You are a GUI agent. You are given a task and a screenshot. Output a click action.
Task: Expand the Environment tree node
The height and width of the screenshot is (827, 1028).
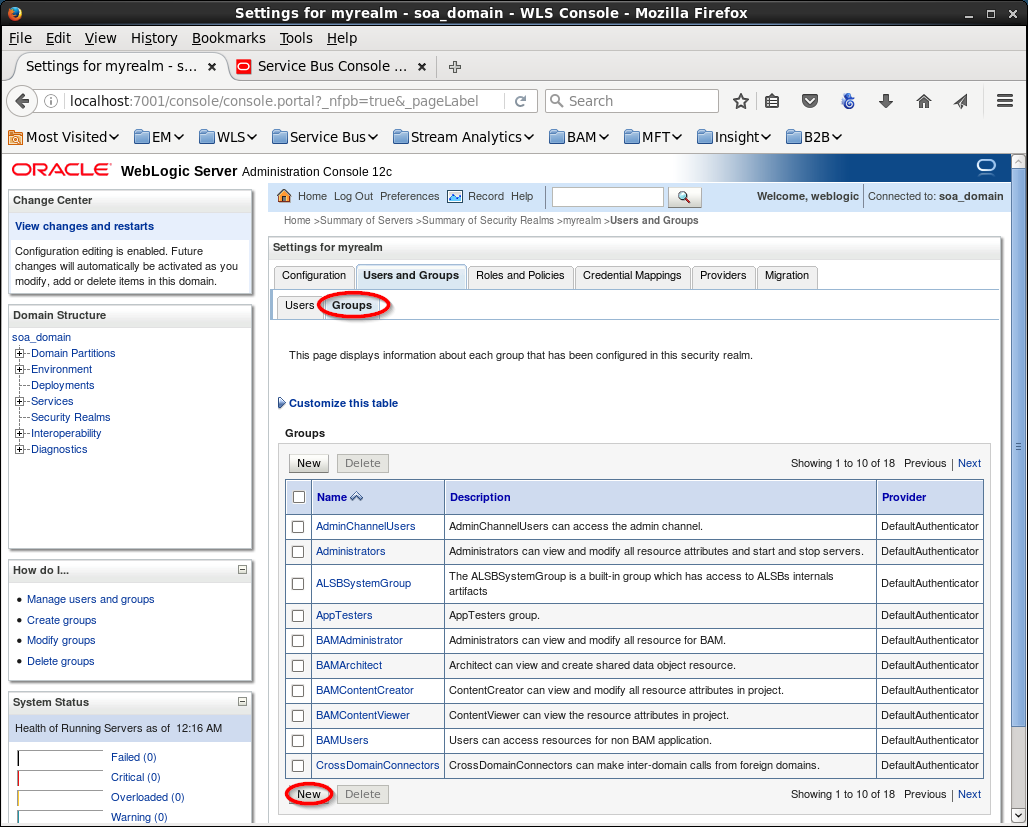[20, 369]
